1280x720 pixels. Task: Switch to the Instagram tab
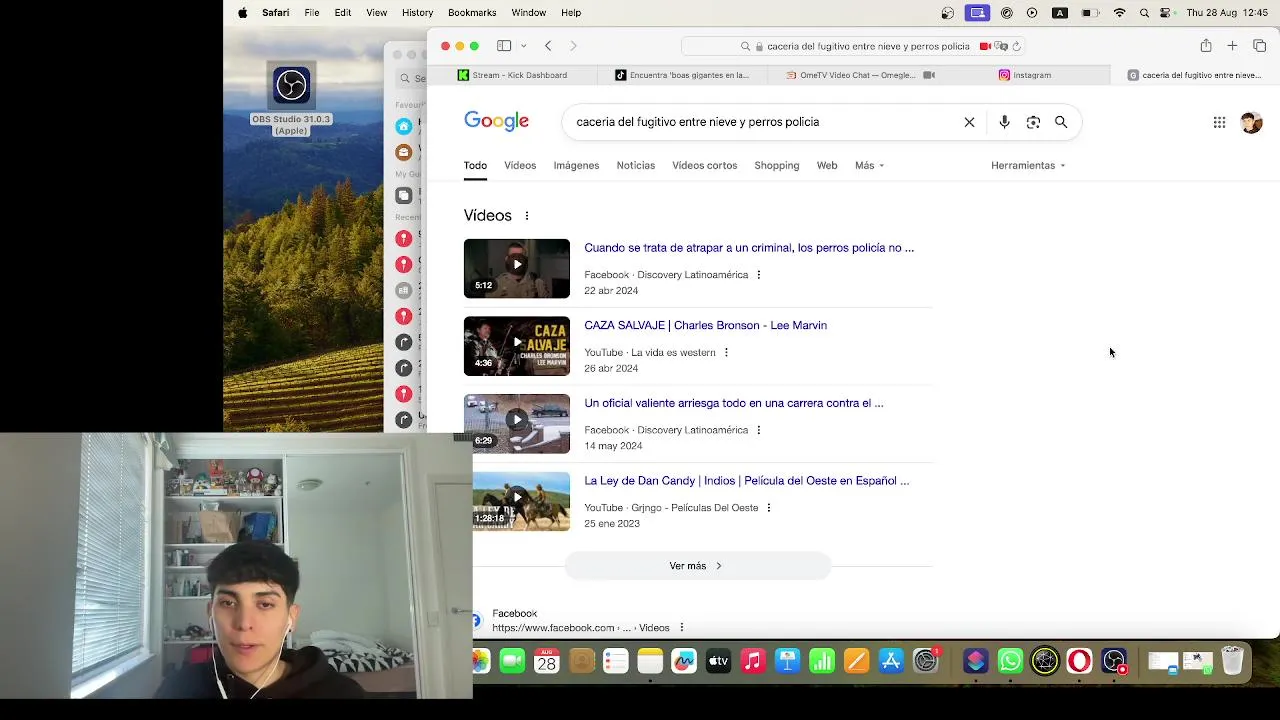[1025, 75]
